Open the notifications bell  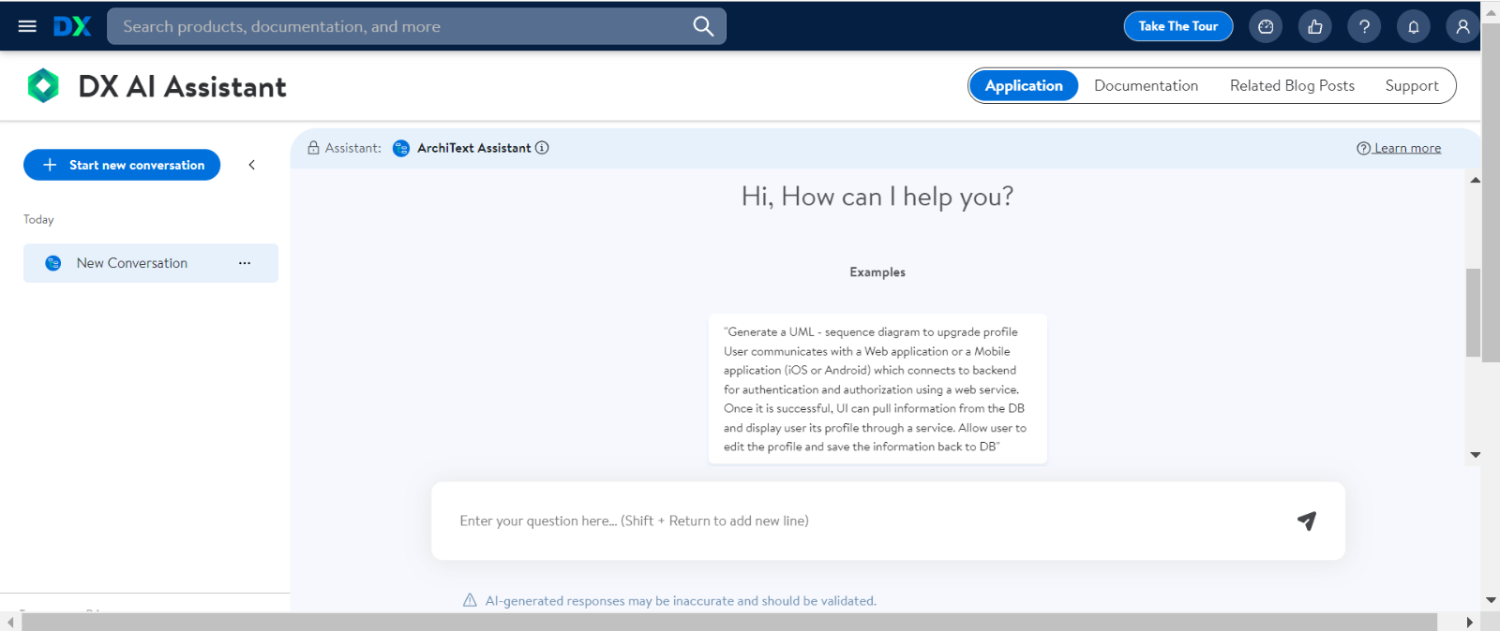(1413, 27)
